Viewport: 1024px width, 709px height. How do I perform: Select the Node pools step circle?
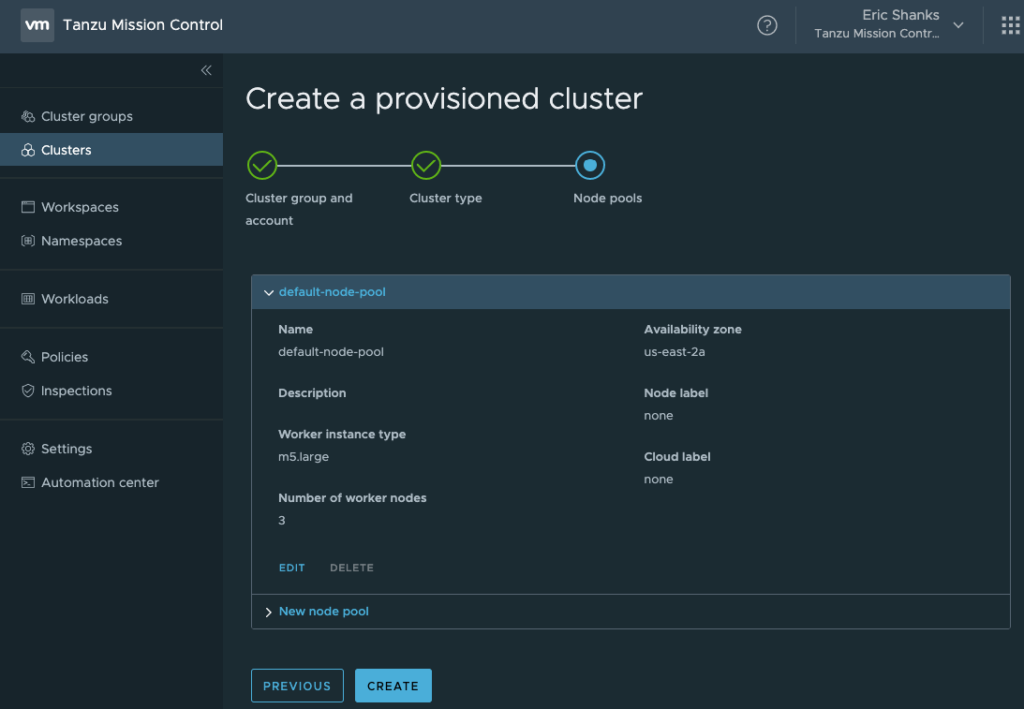pyautogui.click(x=590, y=165)
